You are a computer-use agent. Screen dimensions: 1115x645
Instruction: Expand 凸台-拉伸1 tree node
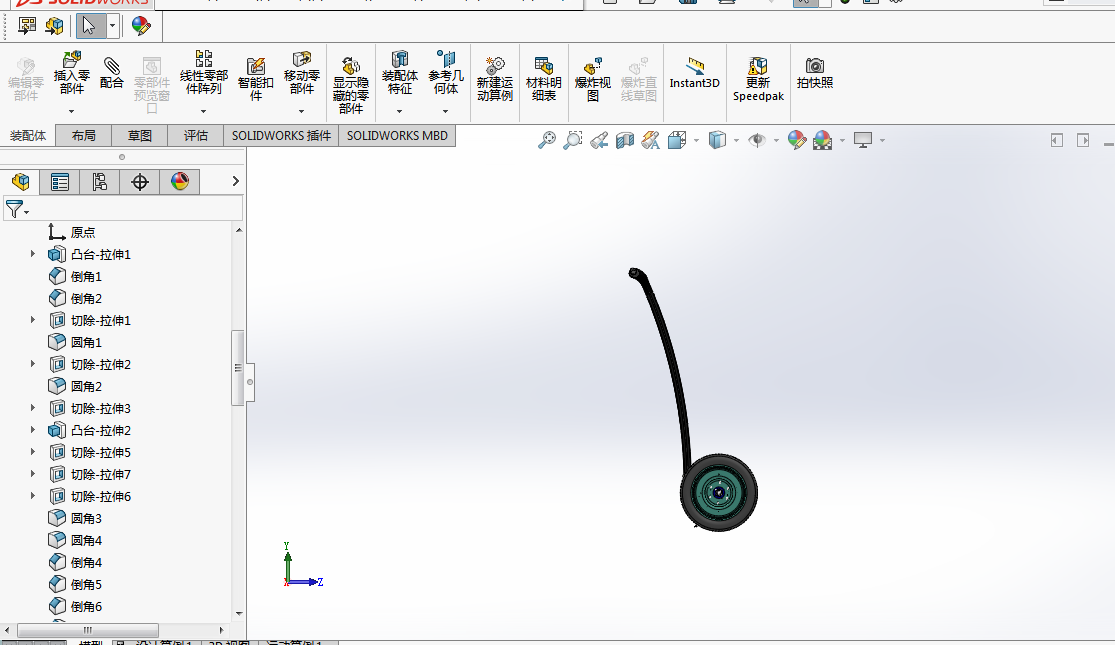[32, 254]
